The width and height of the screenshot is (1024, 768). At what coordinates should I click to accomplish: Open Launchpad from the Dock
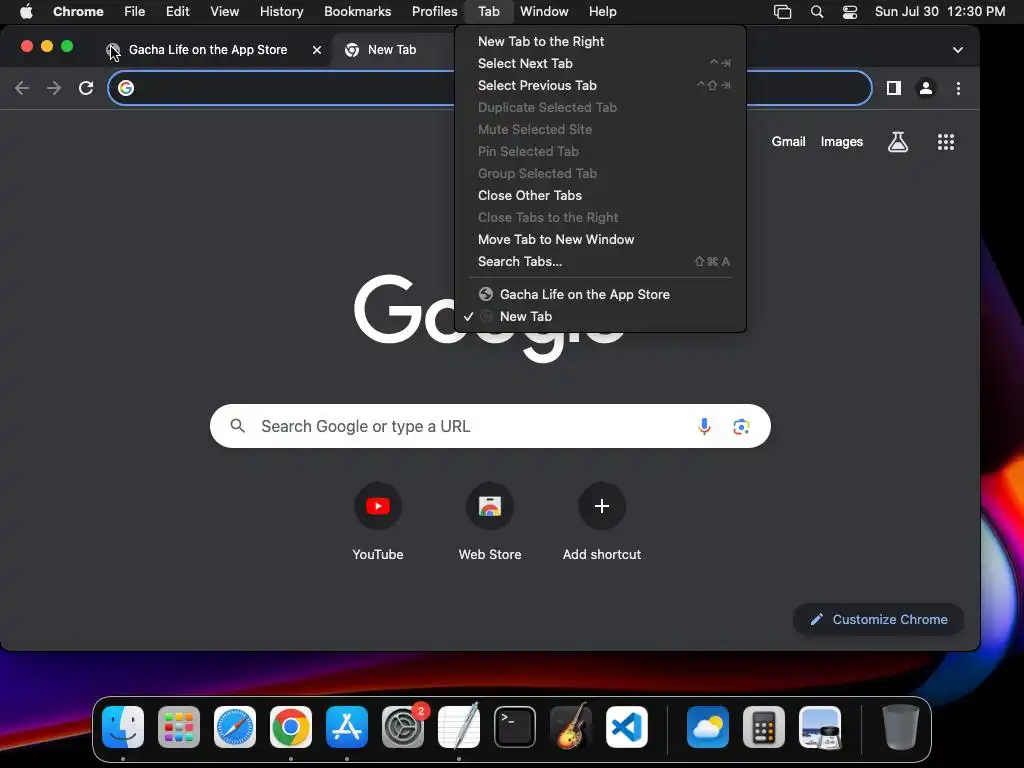point(179,727)
